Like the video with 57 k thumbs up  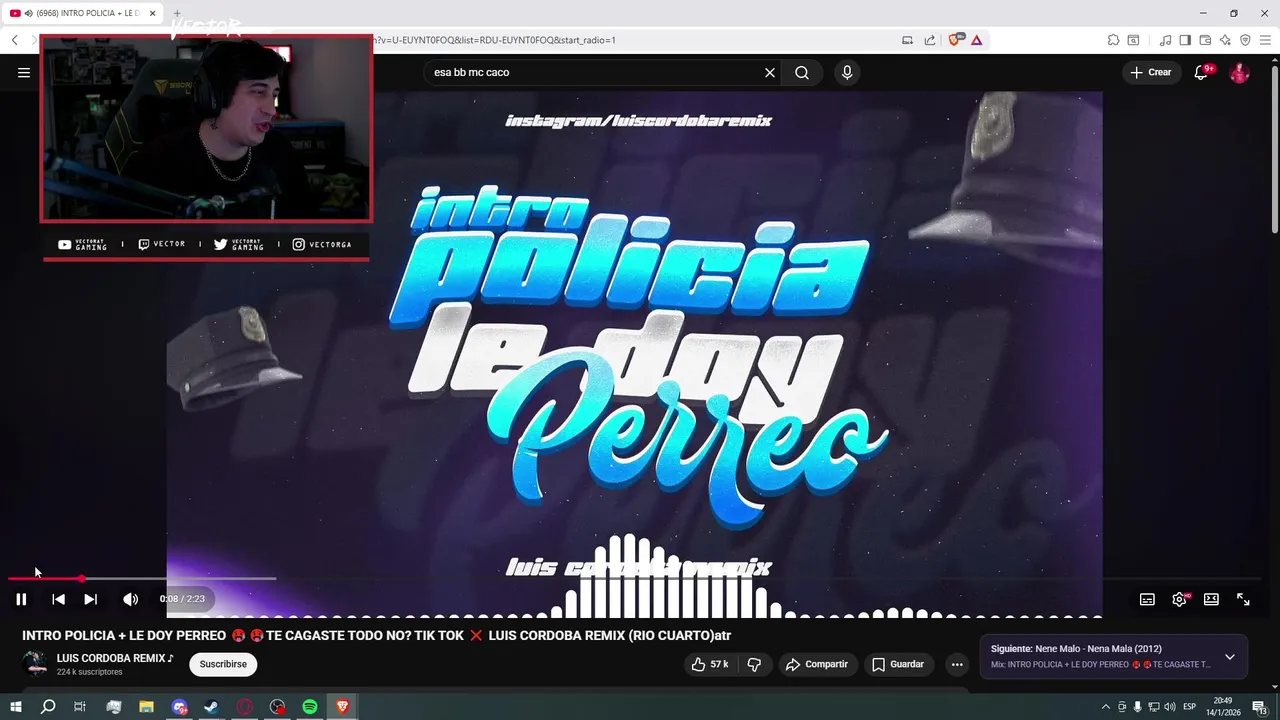pyautogui.click(x=710, y=664)
